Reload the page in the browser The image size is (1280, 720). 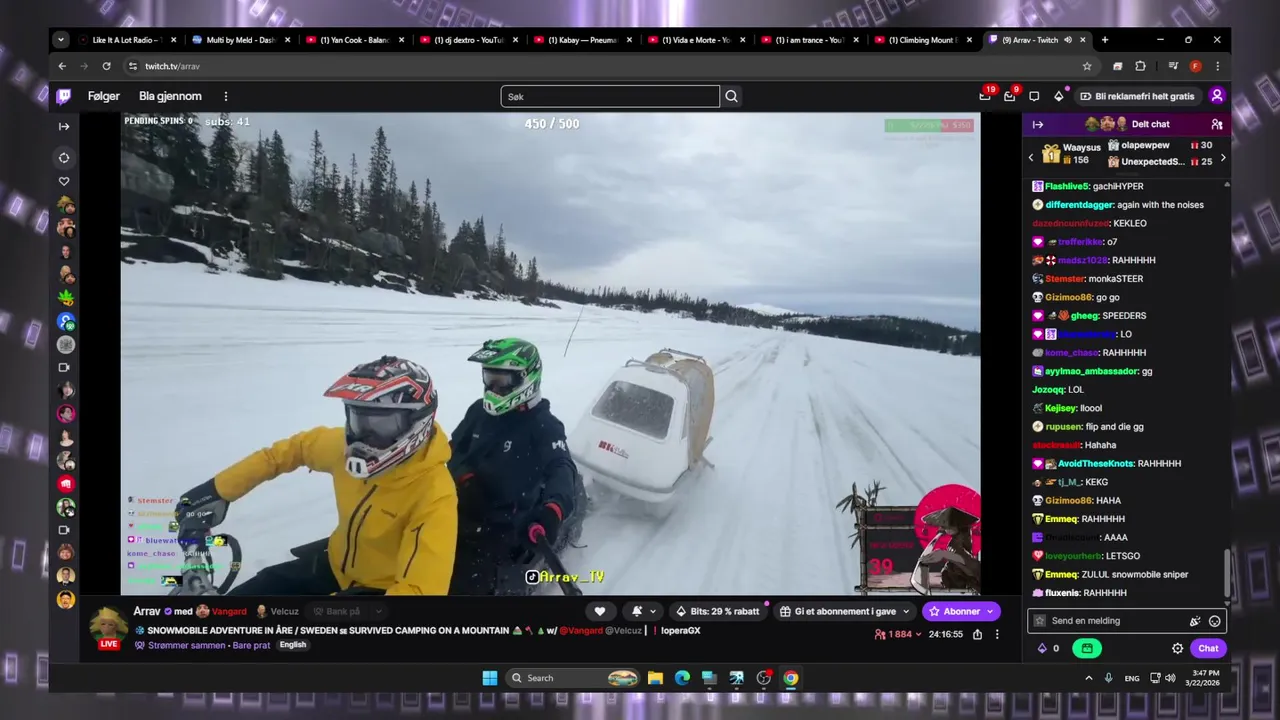(x=106, y=66)
